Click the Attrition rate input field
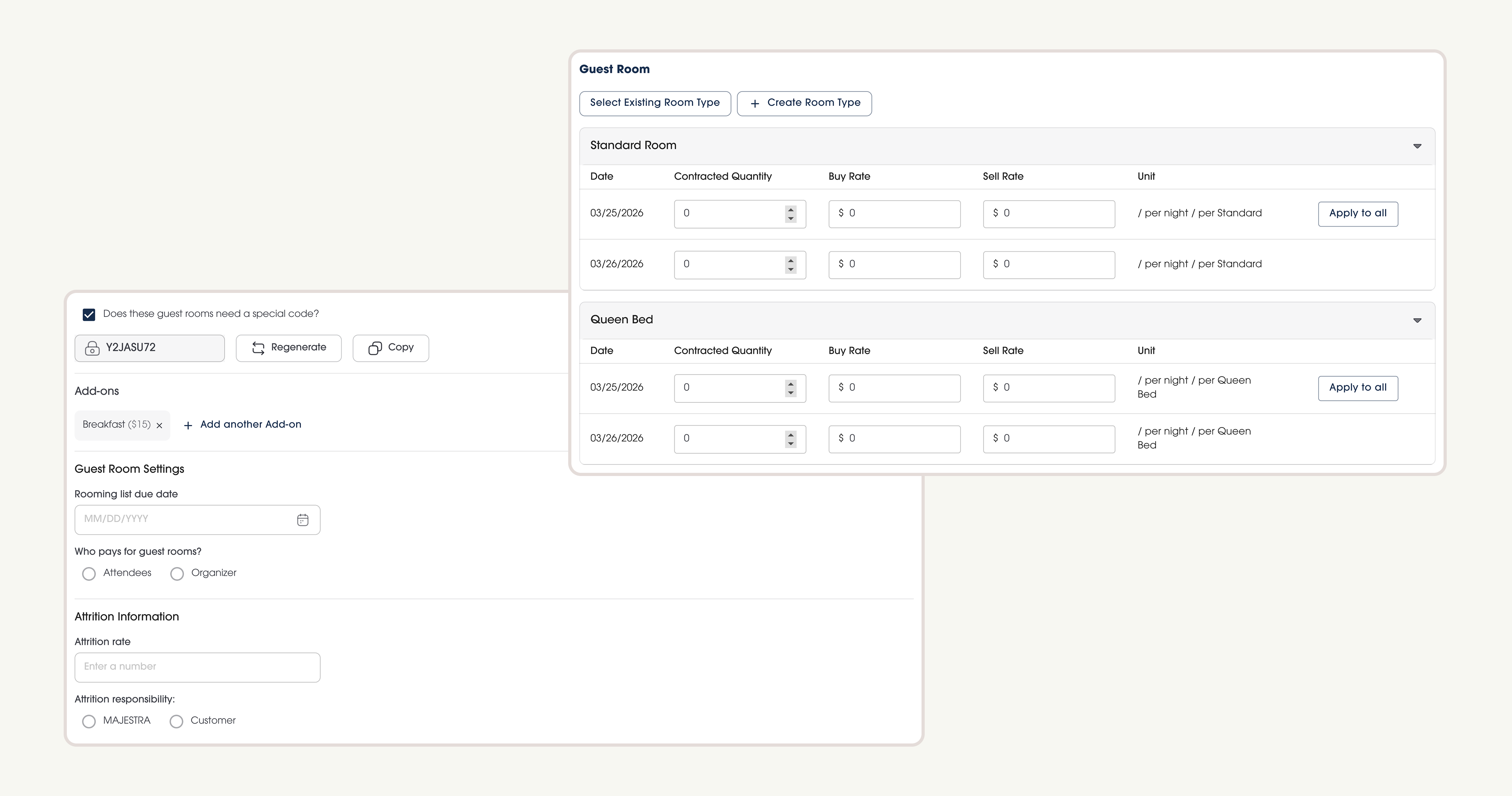Viewport: 1512px width, 796px height. [197, 667]
